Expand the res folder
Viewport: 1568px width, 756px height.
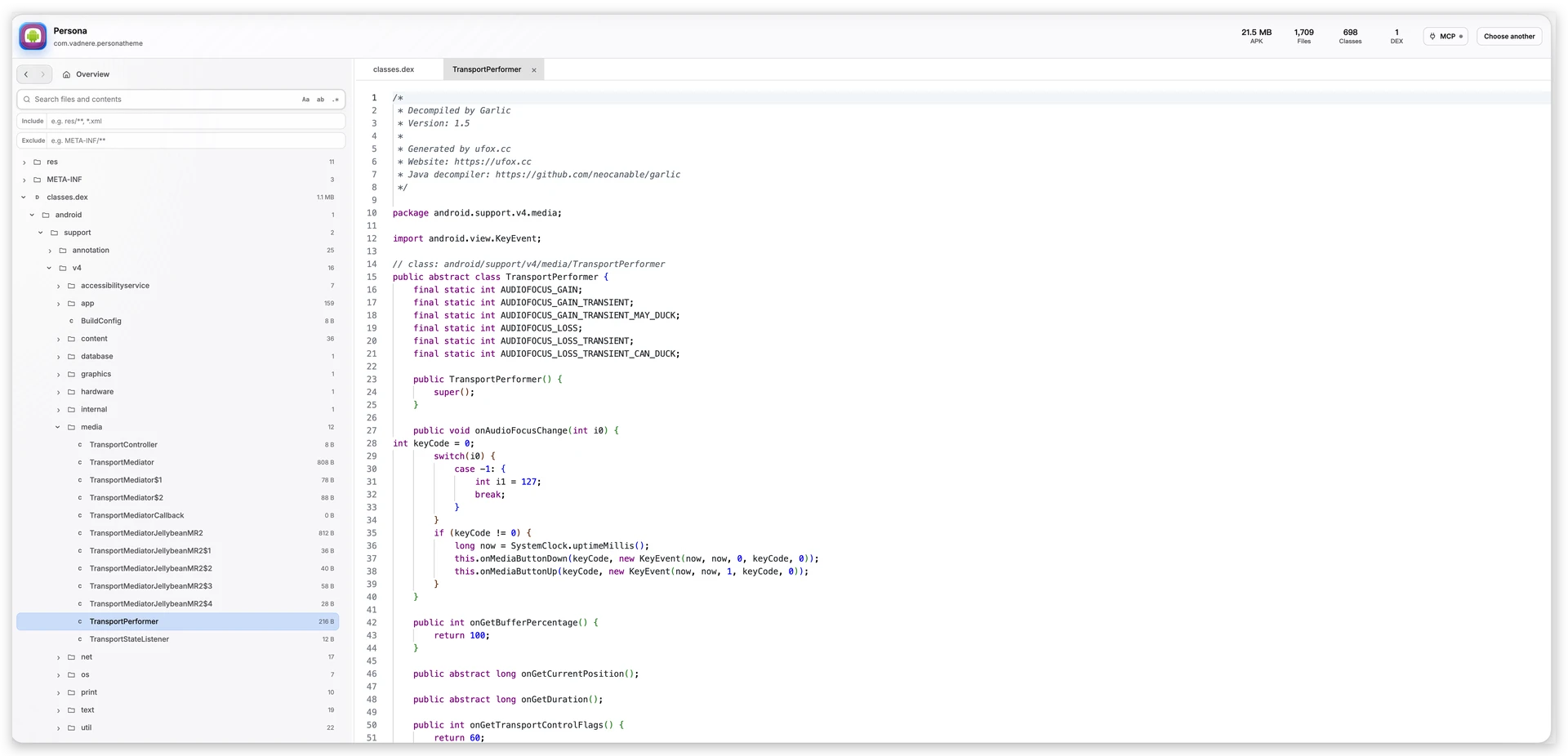pos(24,162)
